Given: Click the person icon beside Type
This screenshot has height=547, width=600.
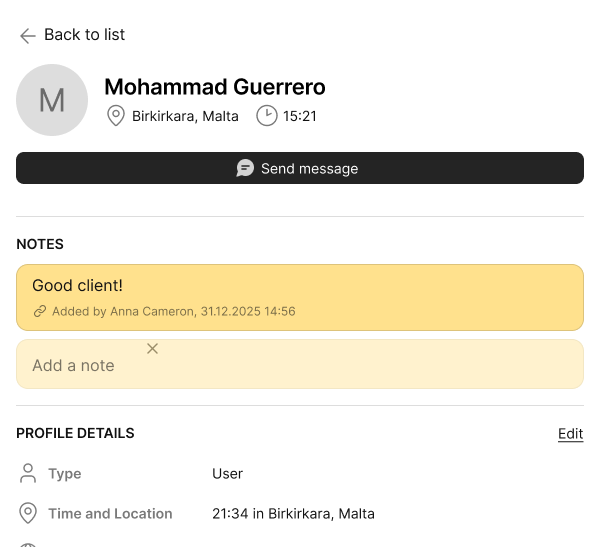Looking at the screenshot, I should [28, 473].
